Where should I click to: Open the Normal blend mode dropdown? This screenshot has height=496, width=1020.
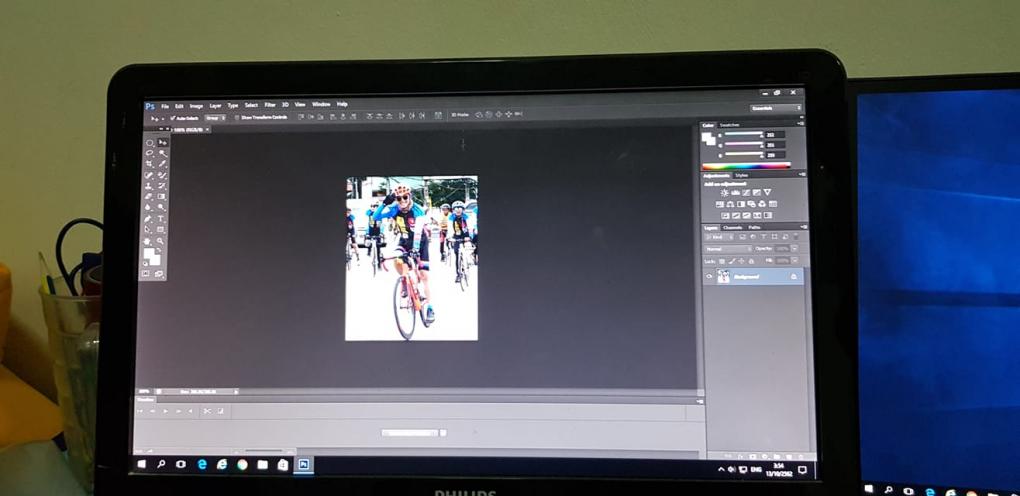pos(727,248)
